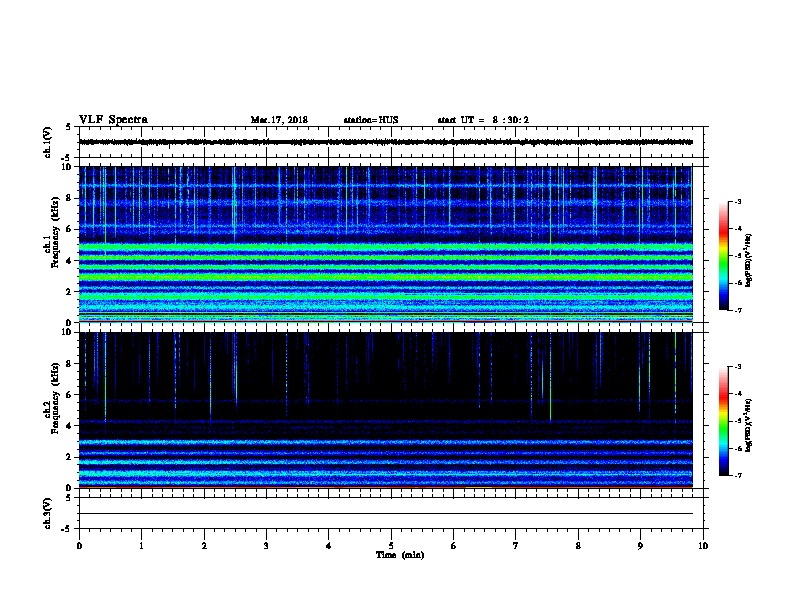Click time axis tick label '4'

pyautogui.click(x=329, y=546)
